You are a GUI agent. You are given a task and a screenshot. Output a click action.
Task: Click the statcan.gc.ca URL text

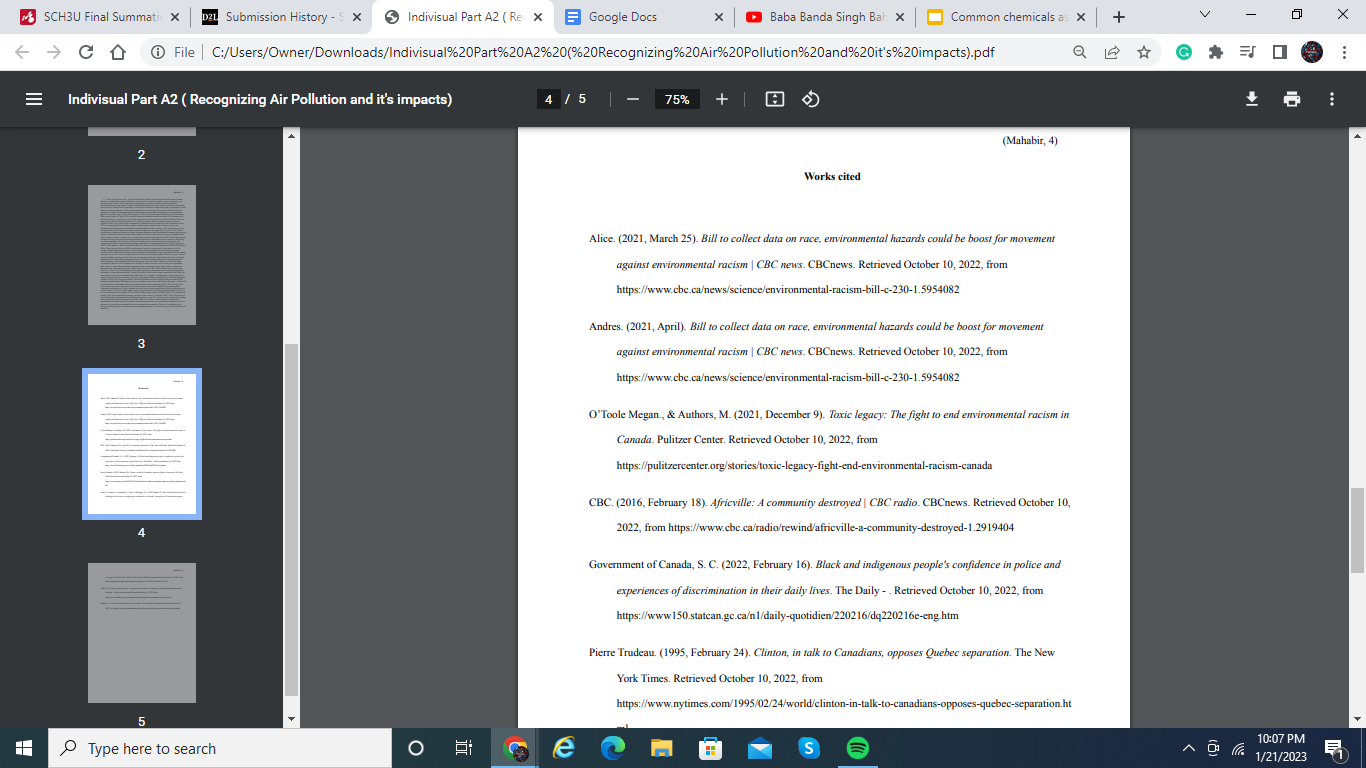click(x=787, y=615)
